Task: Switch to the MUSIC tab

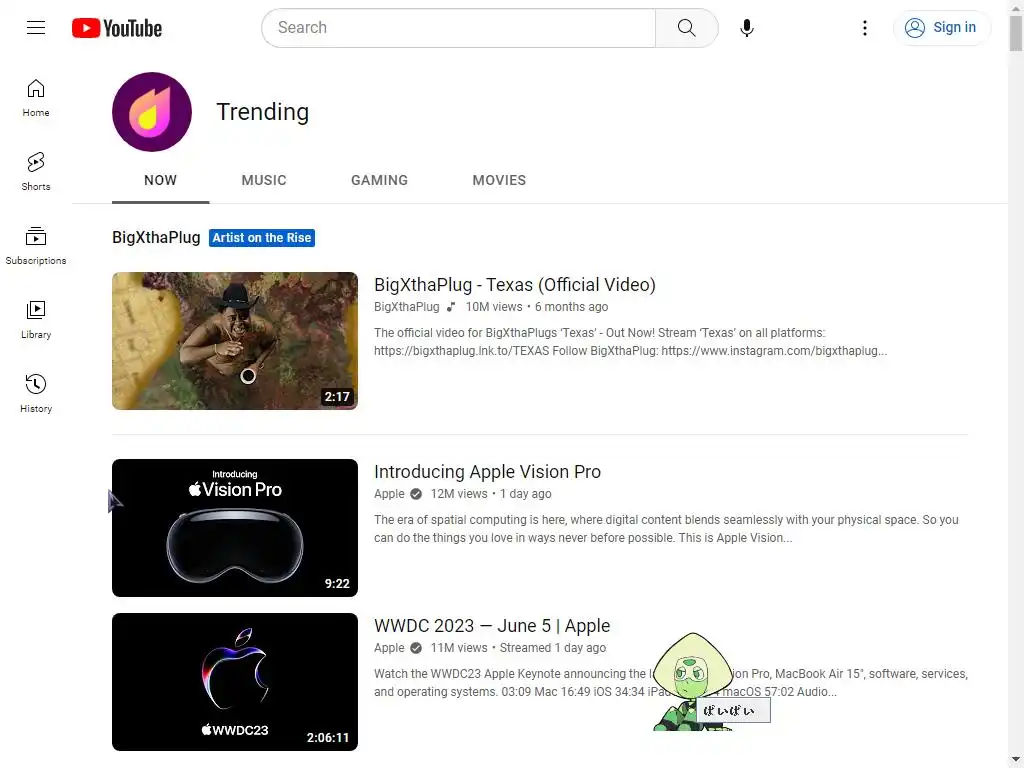Action: pyautogui.click(x=264, y=180)
